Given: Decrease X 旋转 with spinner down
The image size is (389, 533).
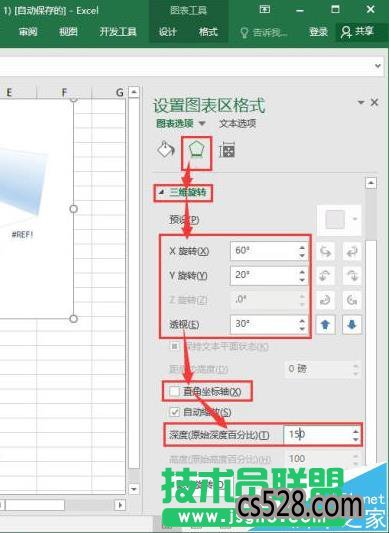Looking at the screenshot, I should 302,256.
